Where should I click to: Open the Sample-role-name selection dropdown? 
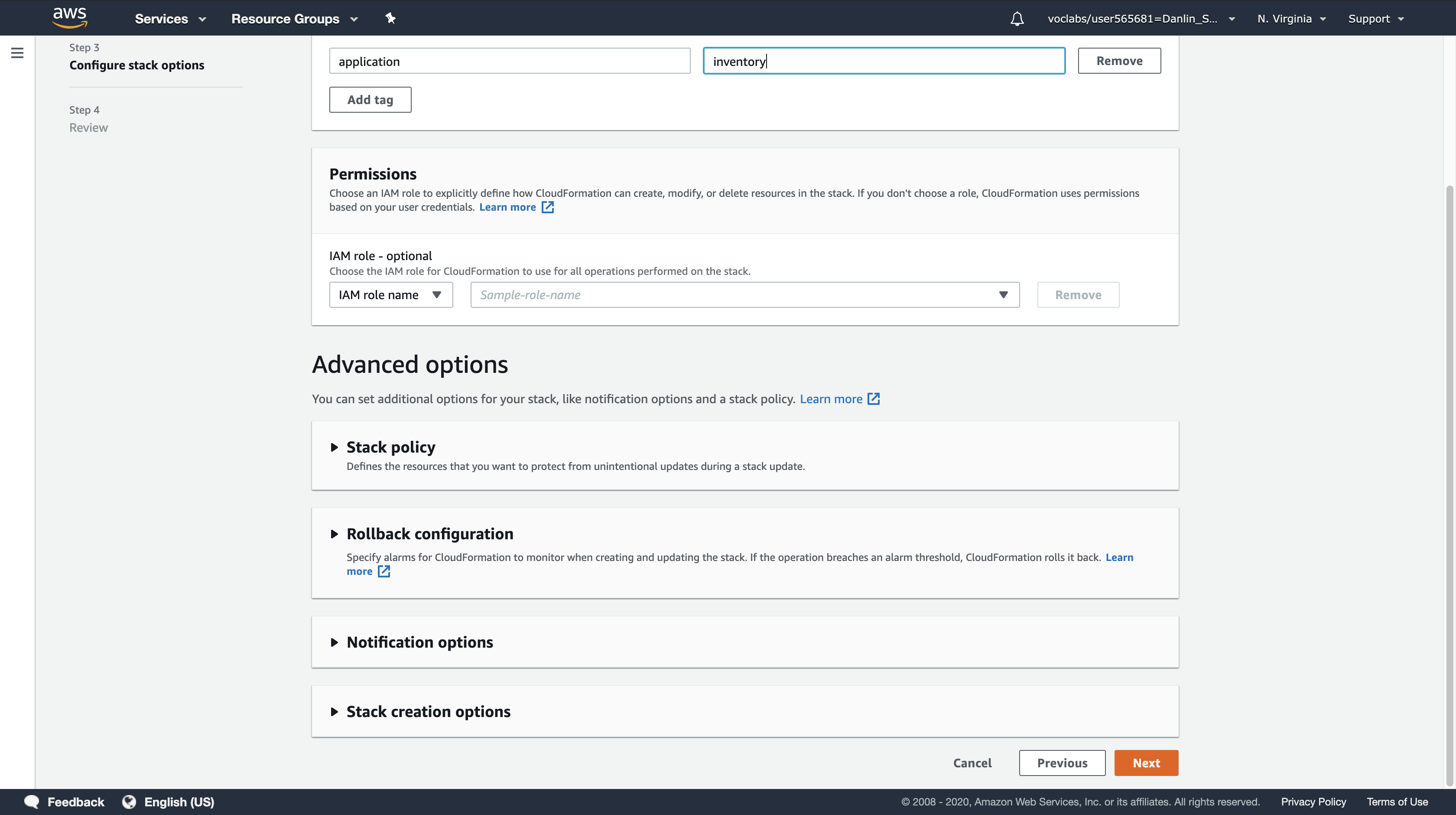(x=744, y=295)
